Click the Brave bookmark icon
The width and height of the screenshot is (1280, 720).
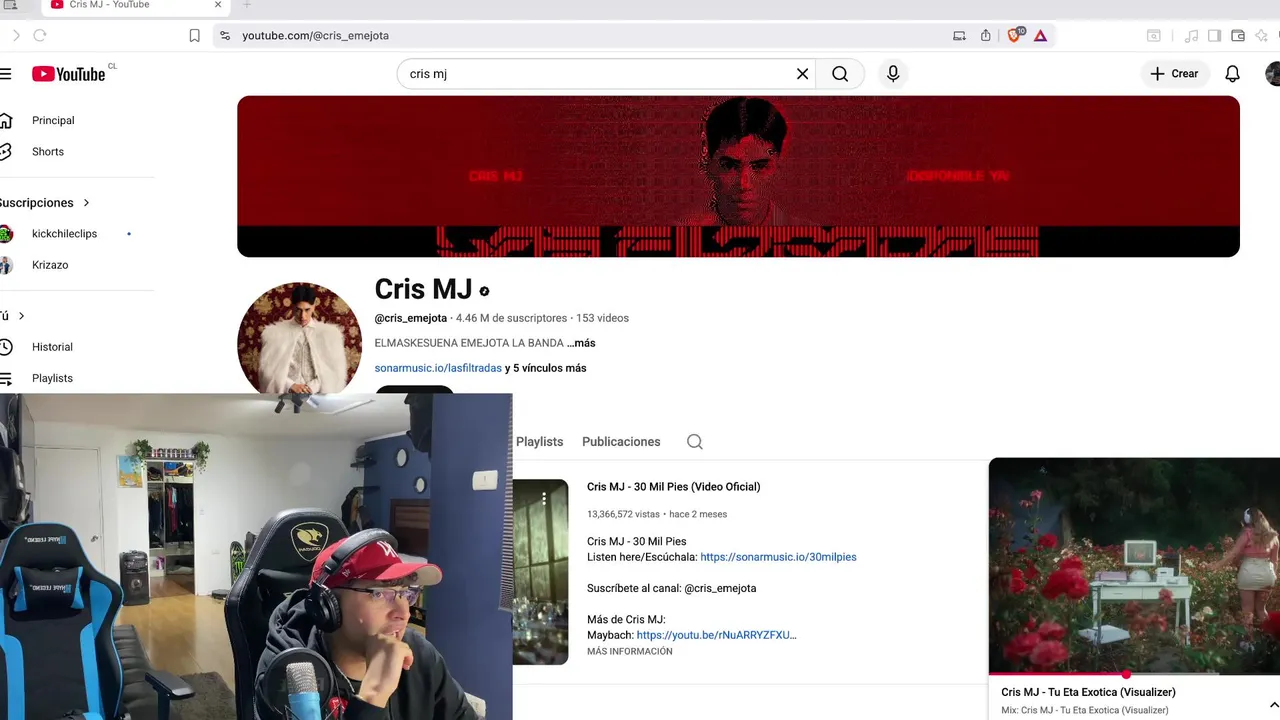194,35
